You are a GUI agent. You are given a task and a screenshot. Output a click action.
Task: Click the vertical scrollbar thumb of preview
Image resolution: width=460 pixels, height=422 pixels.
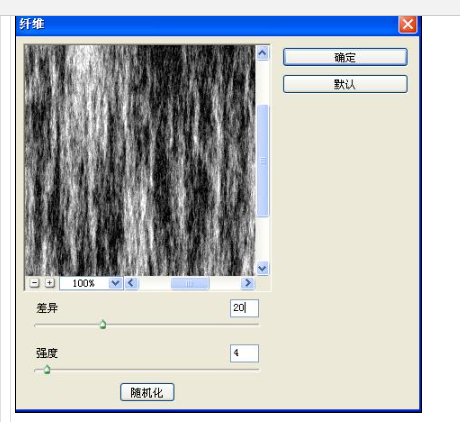click(263, 161)
